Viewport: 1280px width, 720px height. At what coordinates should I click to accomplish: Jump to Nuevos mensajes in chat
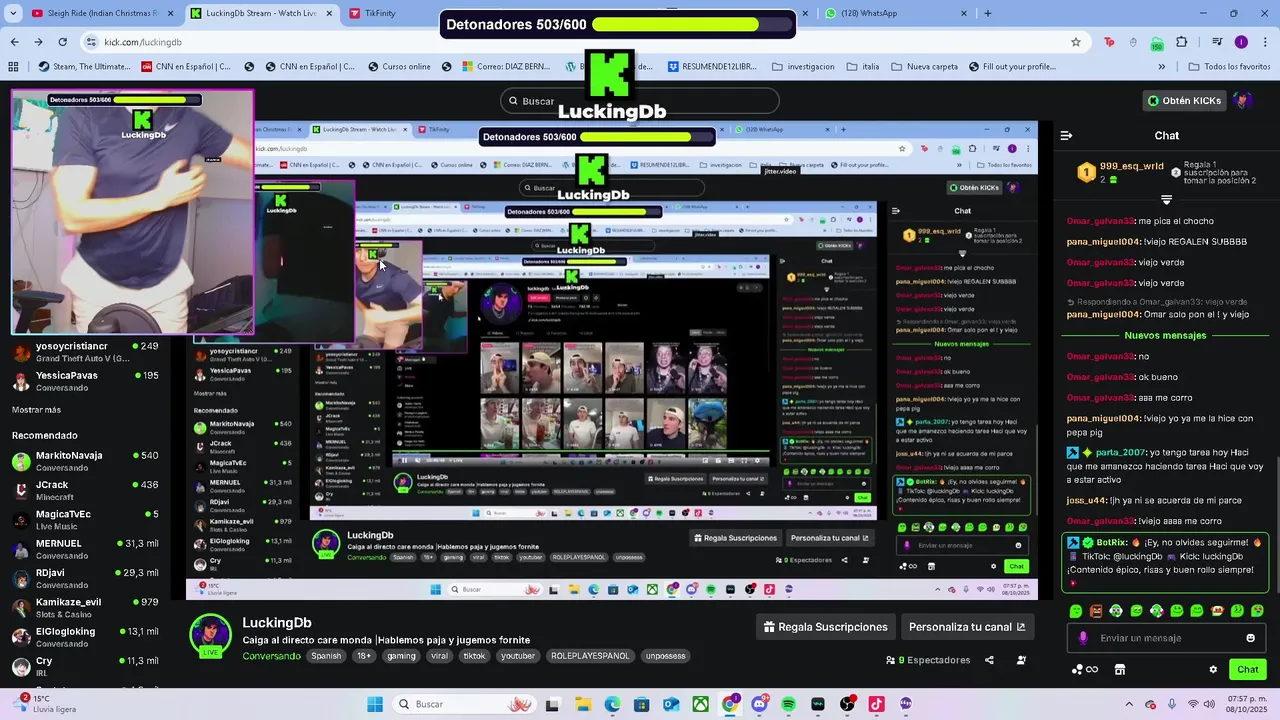(1165, 336)
